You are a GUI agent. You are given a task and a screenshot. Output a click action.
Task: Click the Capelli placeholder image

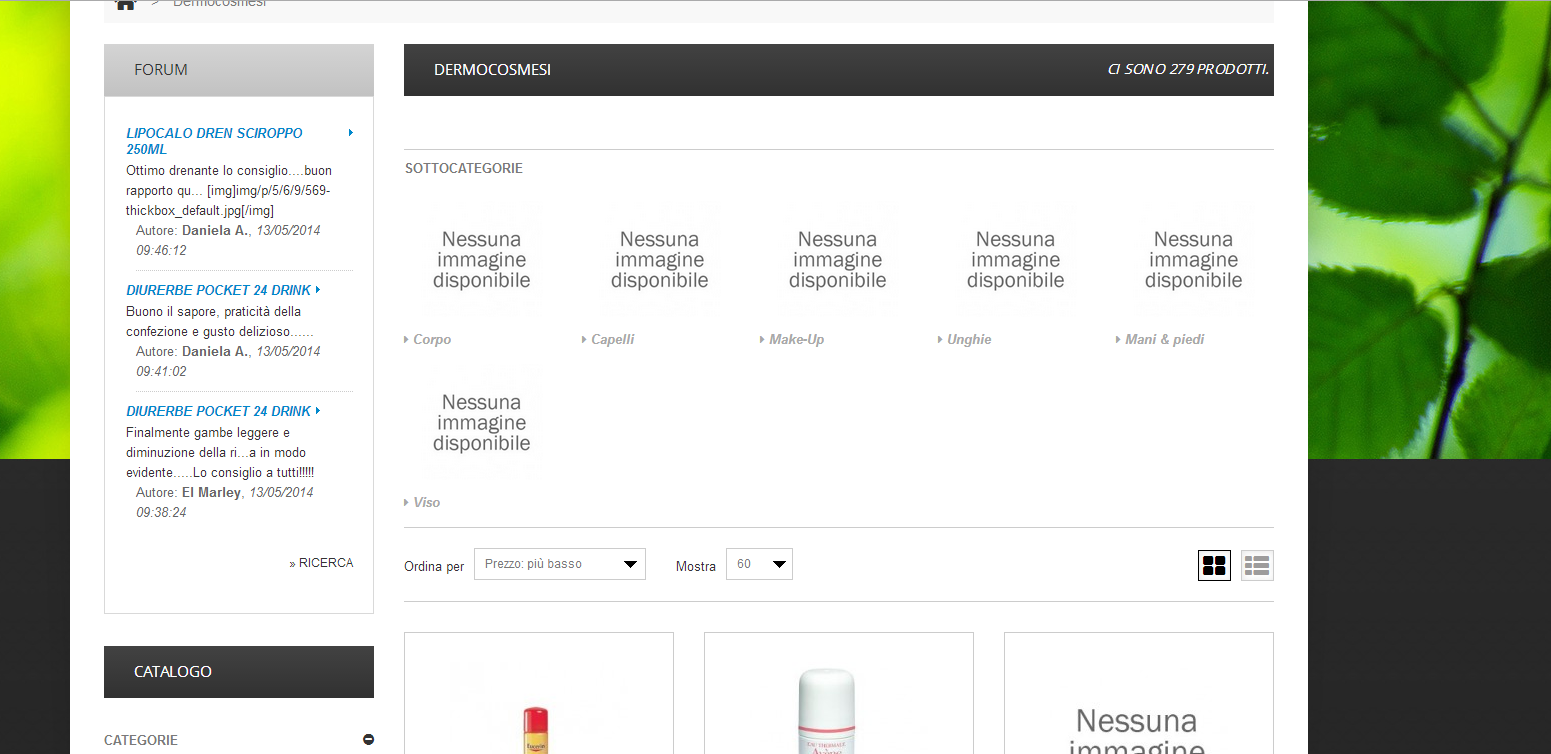click(x=660, y=260)
